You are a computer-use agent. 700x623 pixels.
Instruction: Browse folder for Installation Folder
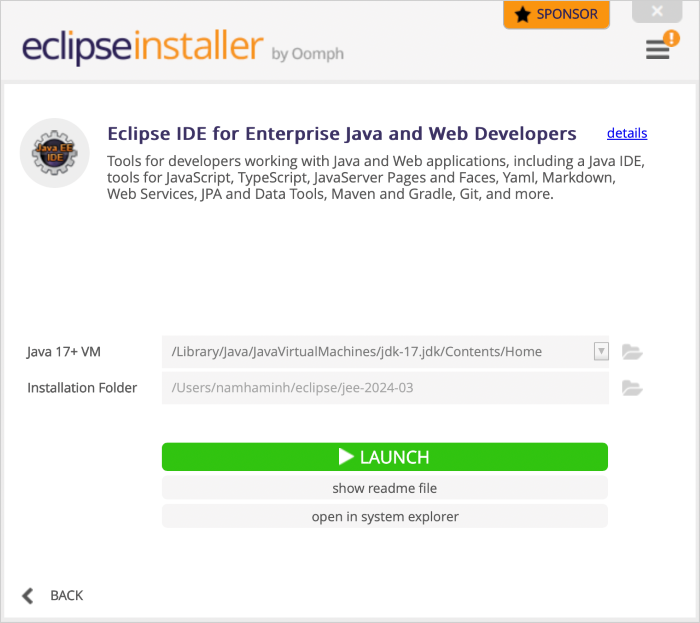[x=632, y=388]
